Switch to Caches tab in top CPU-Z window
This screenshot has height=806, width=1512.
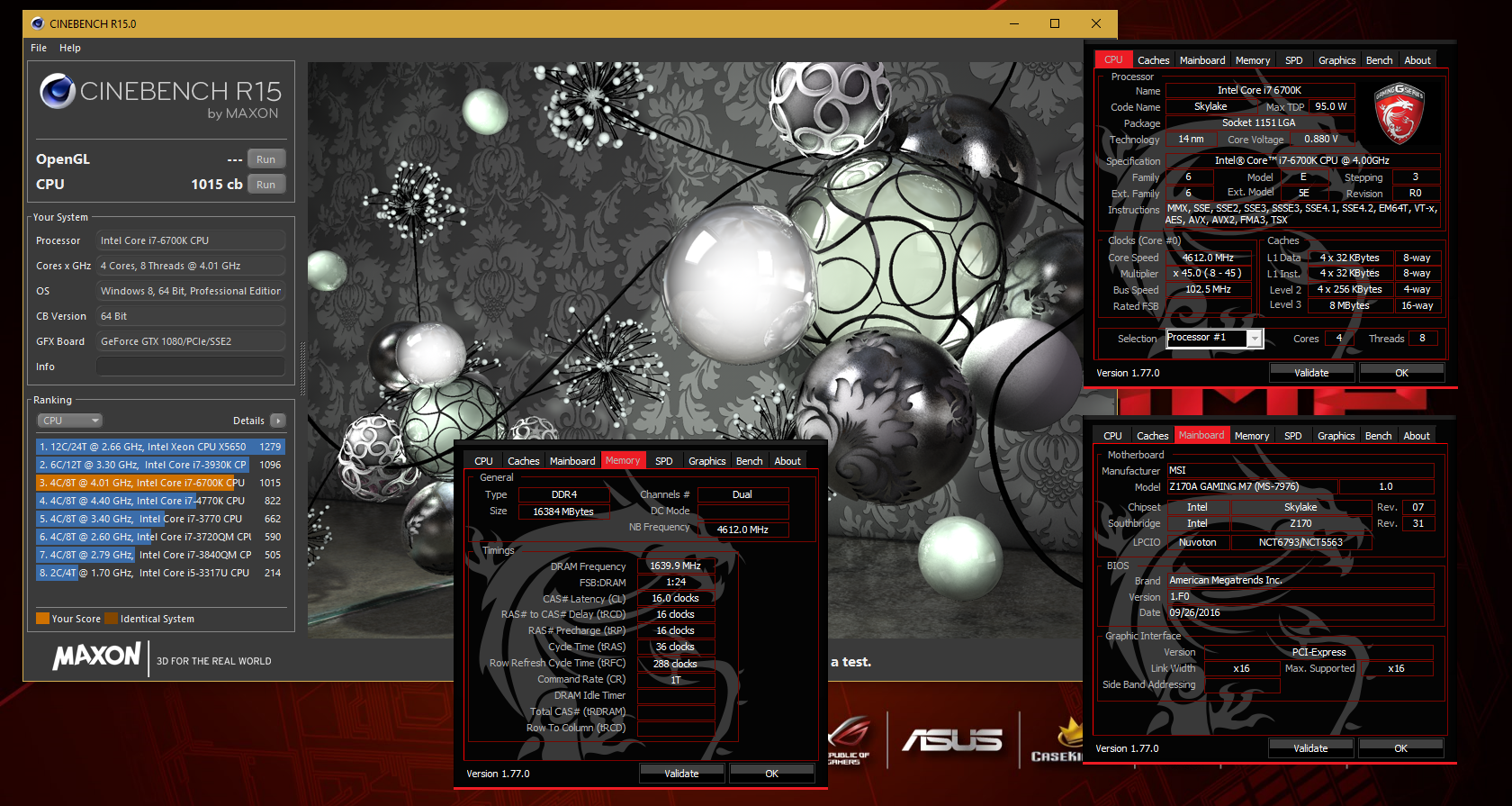(1153, 60)
